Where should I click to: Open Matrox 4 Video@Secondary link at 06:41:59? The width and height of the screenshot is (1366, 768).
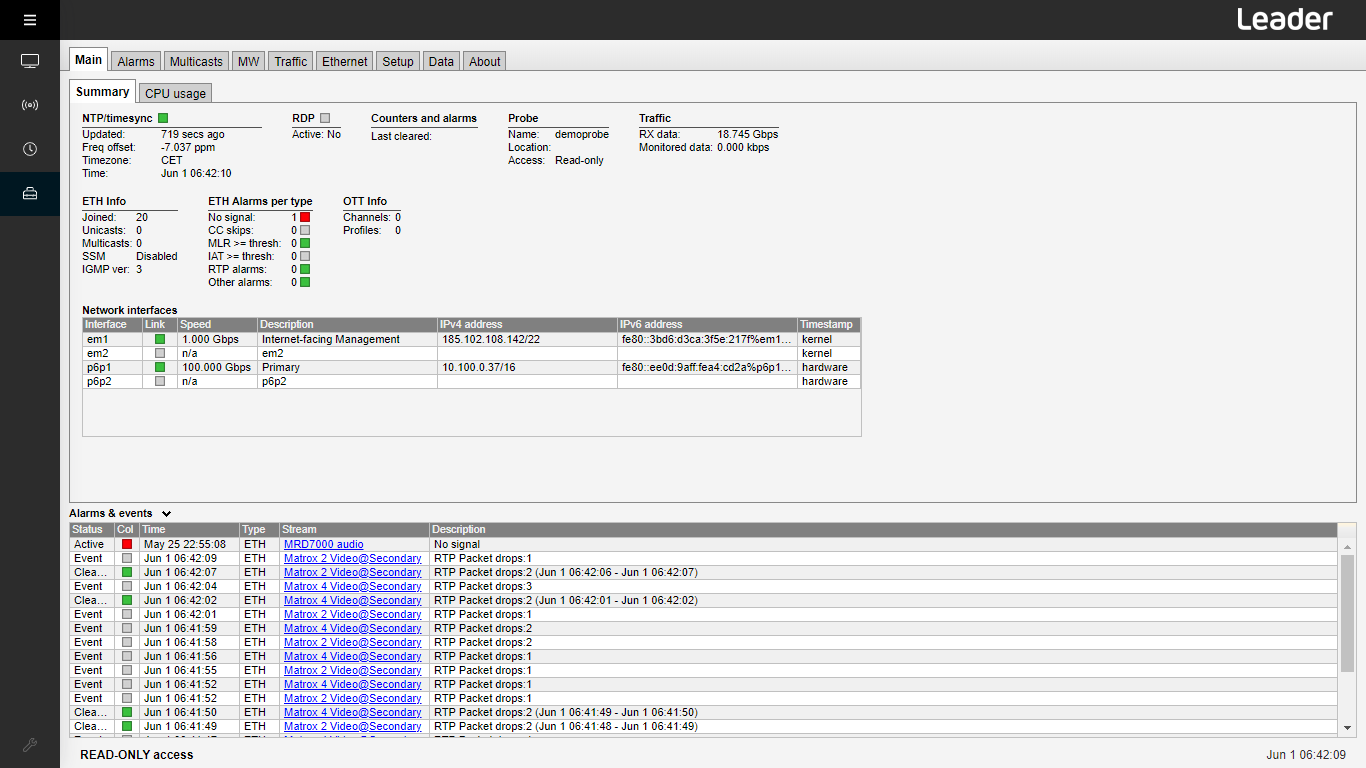[x=353, y=628]
